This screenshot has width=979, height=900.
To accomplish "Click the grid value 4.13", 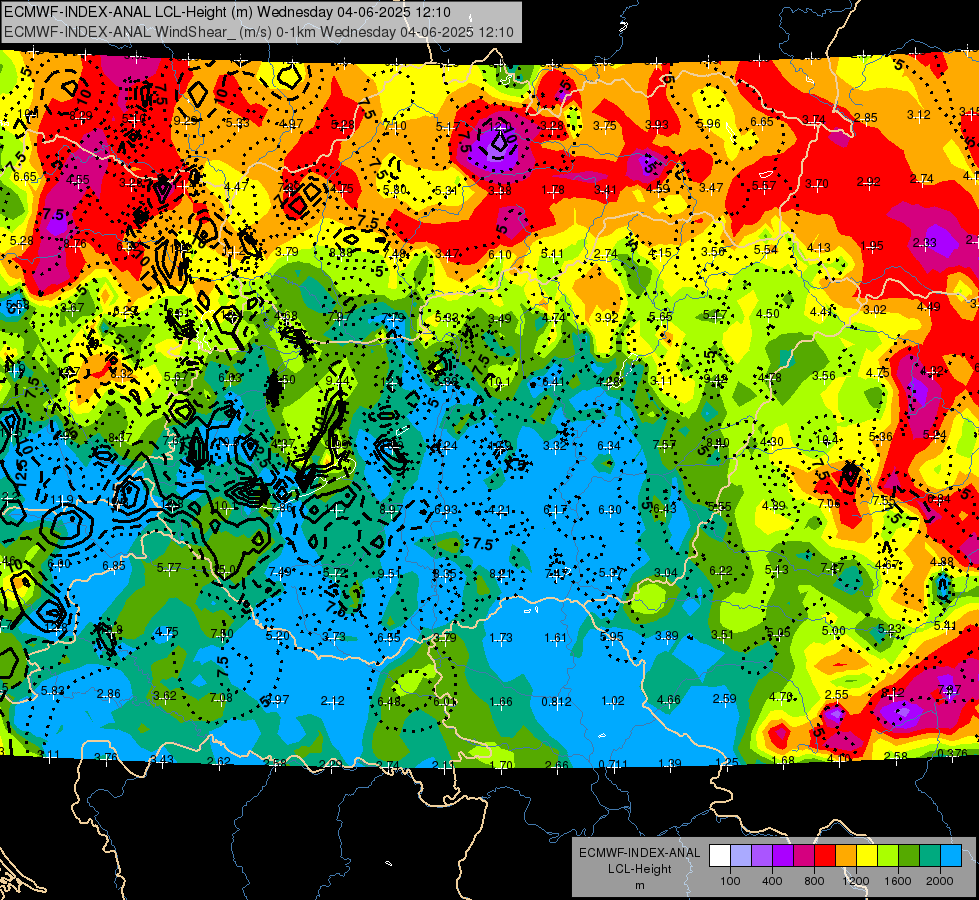I will [818, 247].
